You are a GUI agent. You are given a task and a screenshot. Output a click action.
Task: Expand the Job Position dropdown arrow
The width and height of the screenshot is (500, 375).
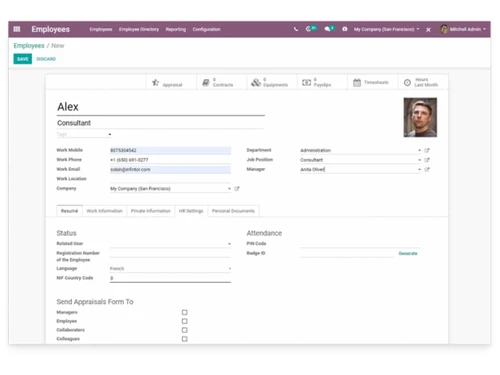pos(419,160)
